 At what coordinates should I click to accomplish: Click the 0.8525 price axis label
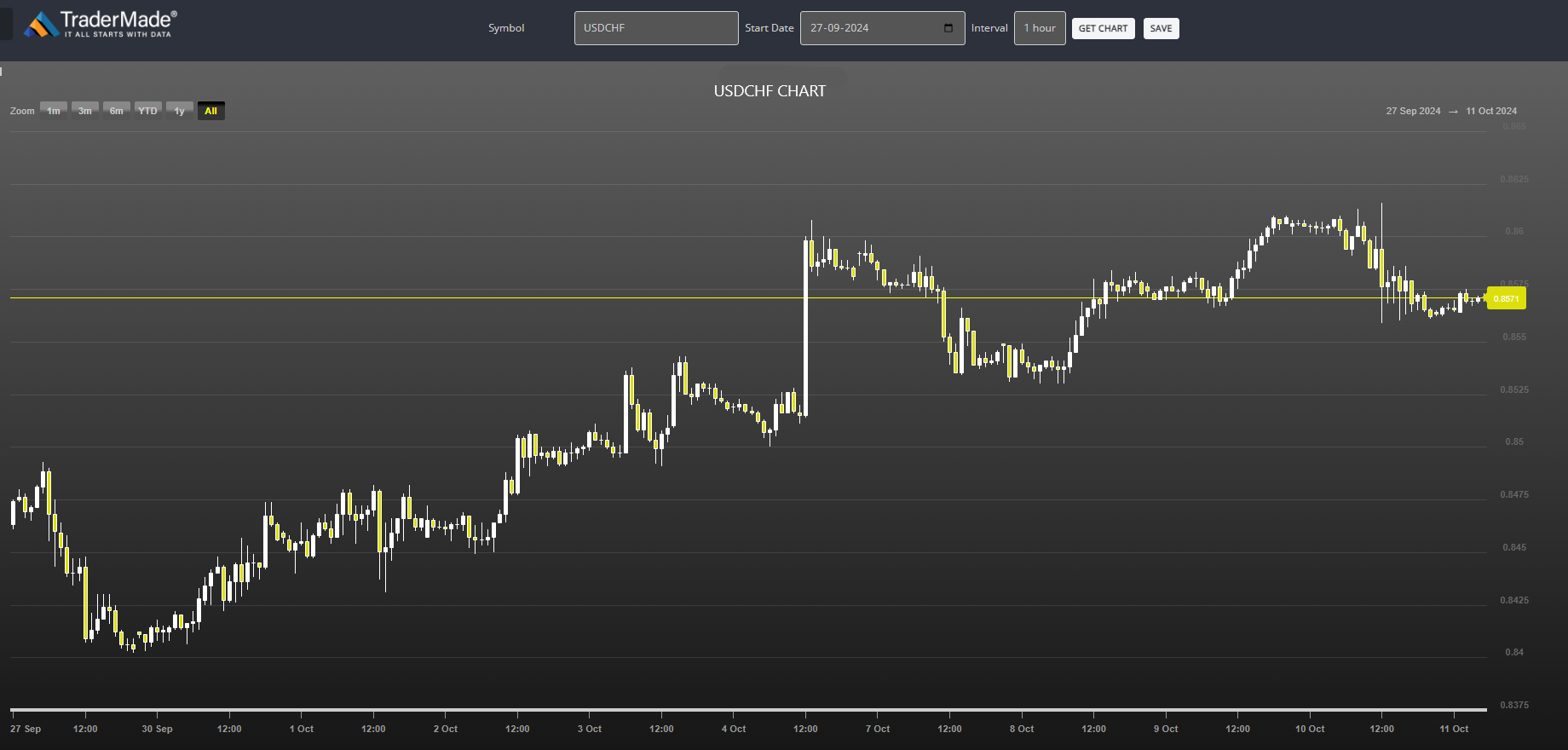[1514, 389]
